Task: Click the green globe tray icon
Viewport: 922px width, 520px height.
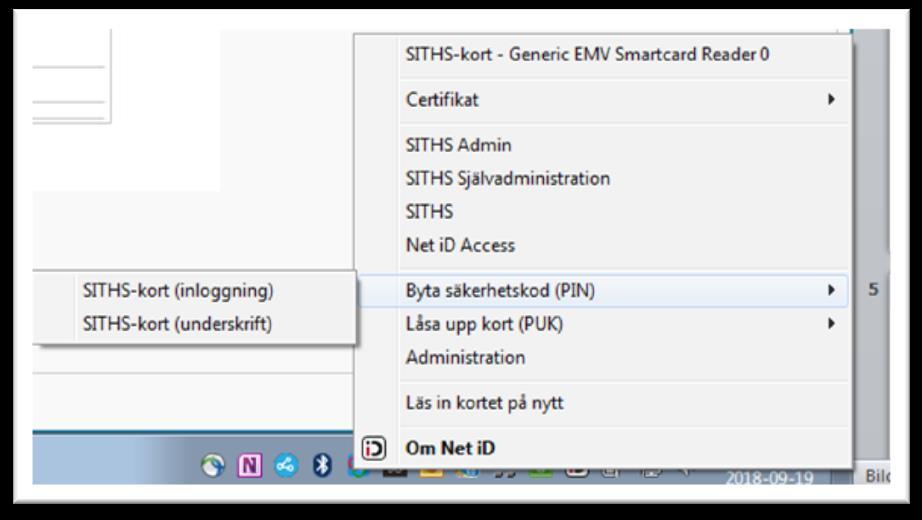Action: coord(213,466)
